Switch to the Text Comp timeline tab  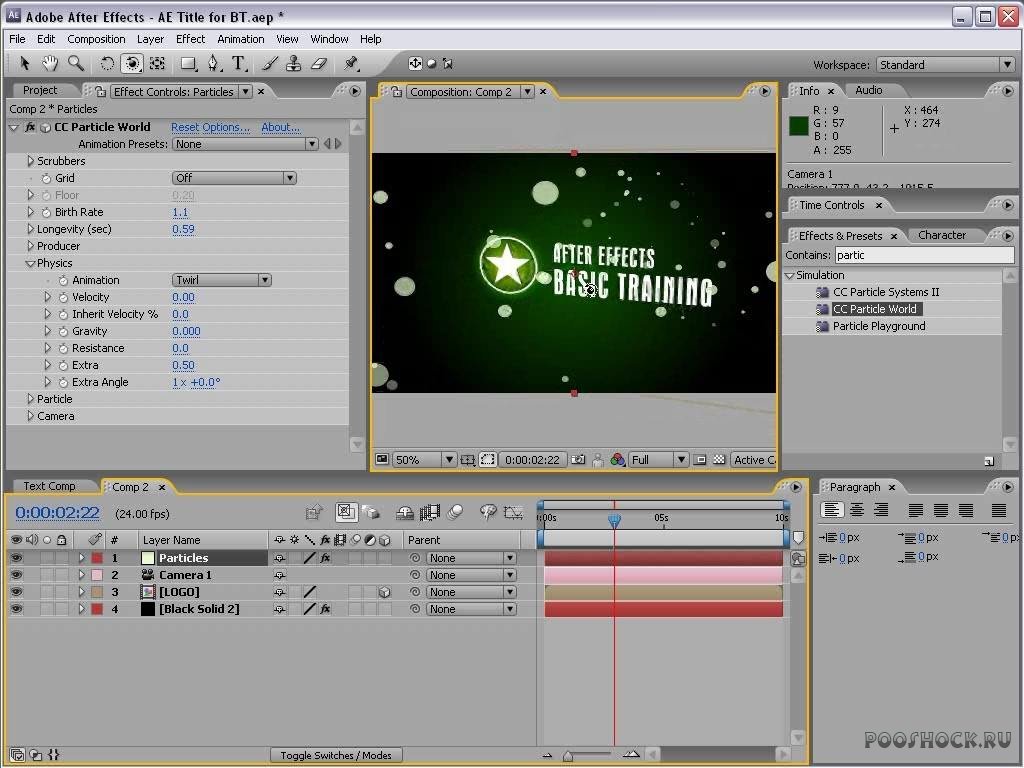coord(49,487)
